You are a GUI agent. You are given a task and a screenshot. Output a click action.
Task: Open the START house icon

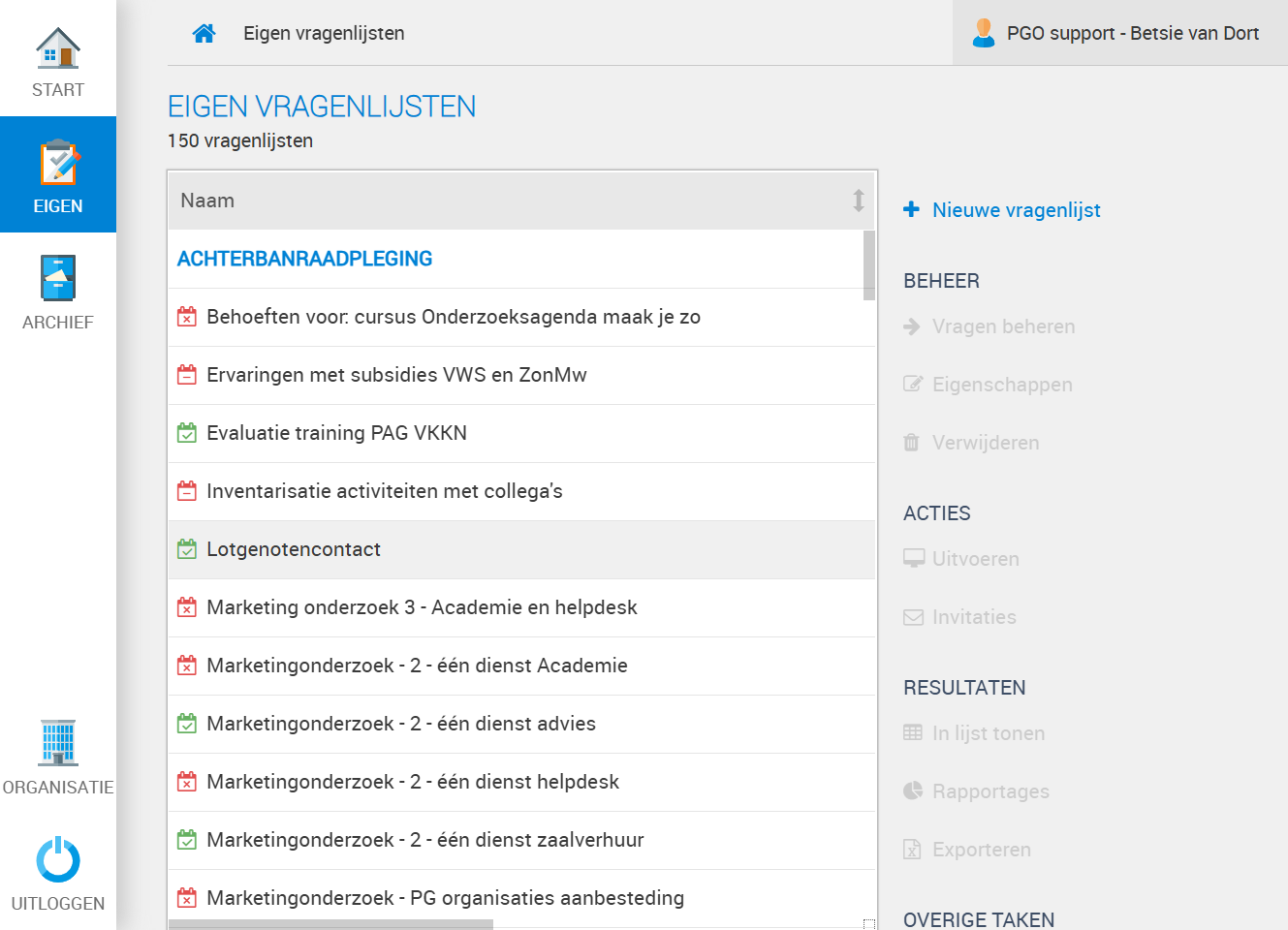pyautogui.click(x=58, y=48)
